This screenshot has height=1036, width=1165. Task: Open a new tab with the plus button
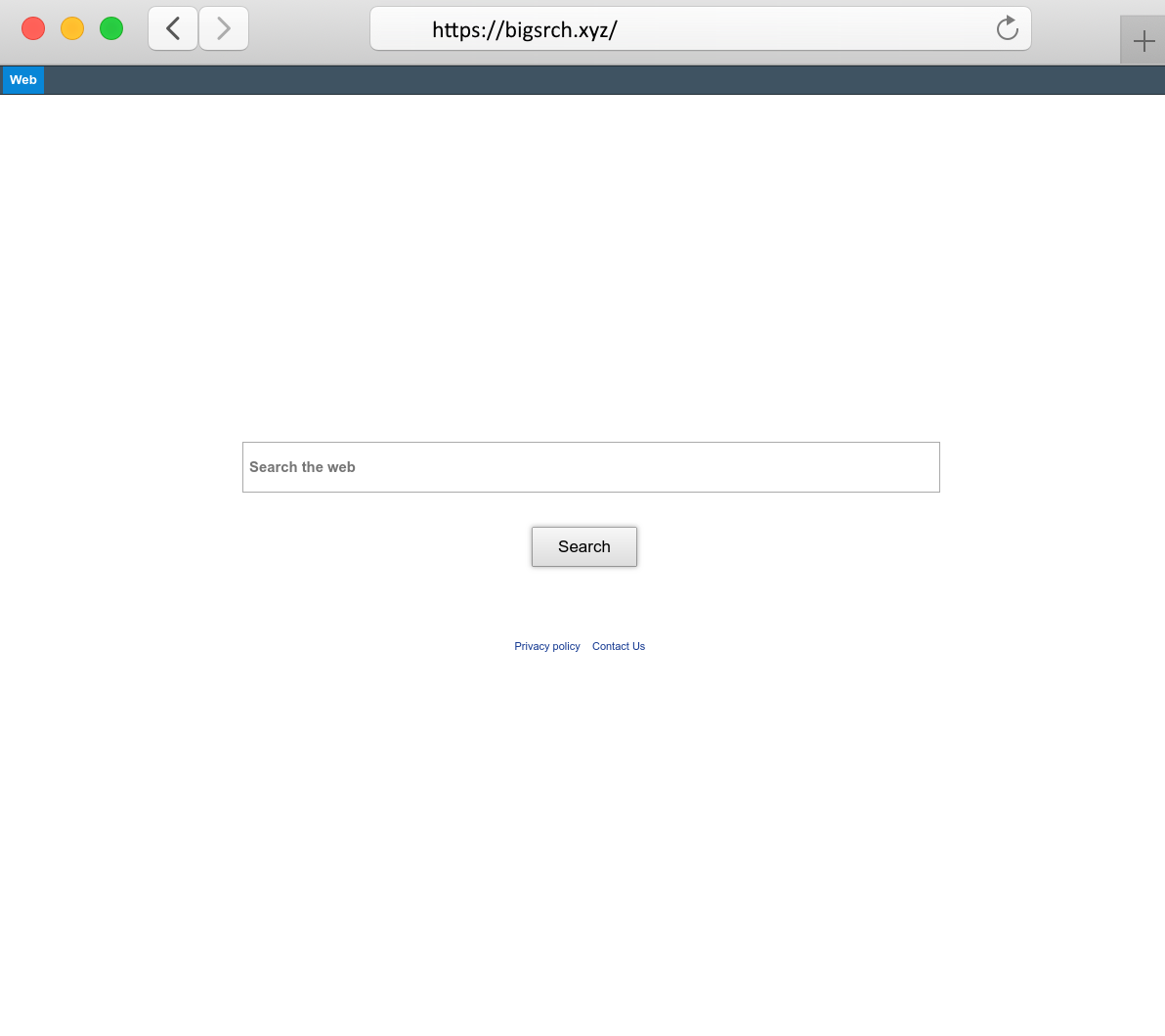pyautogui.click(x=1143, y=40)
